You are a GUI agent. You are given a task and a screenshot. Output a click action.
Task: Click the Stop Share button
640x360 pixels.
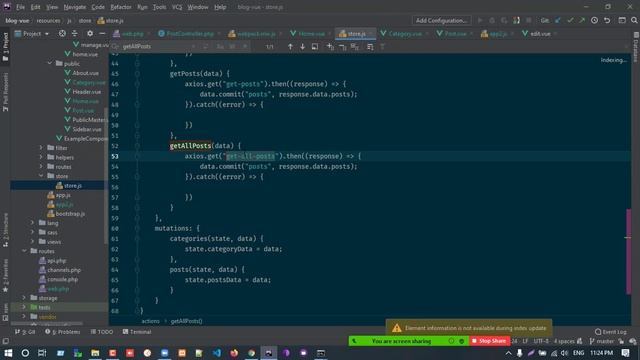(489, 341)
